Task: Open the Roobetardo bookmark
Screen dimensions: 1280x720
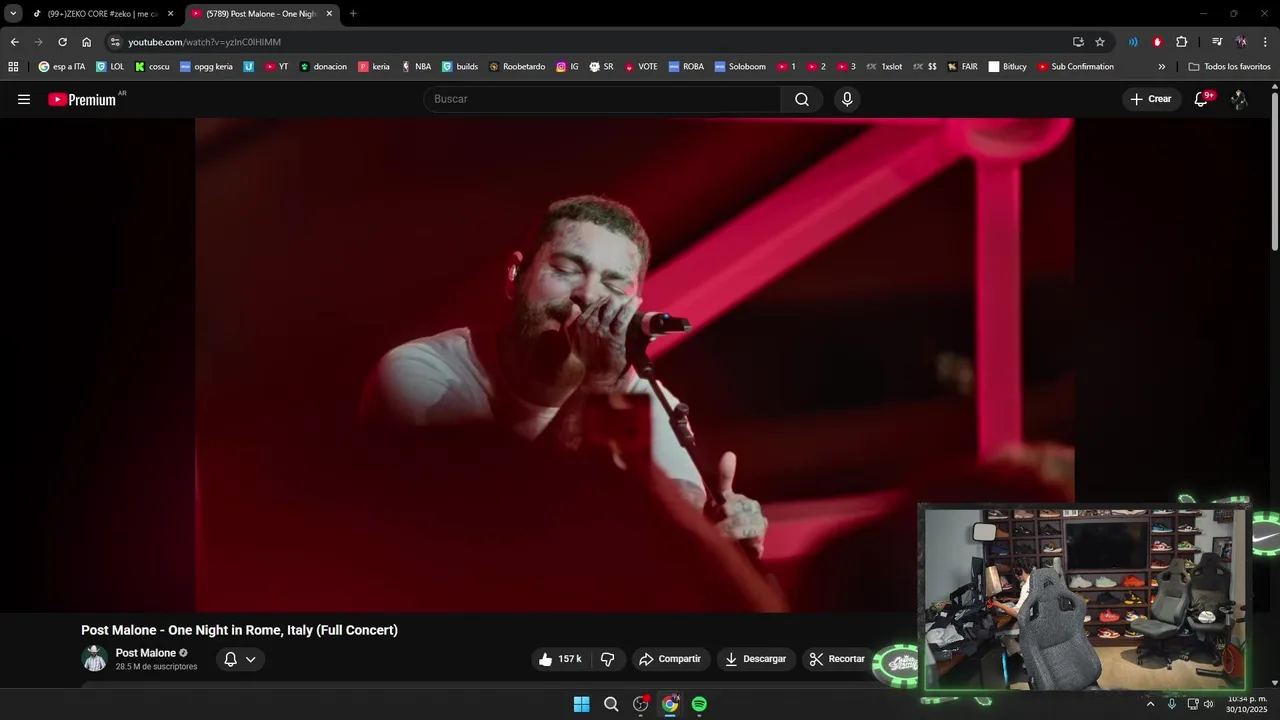Action: 517,67
